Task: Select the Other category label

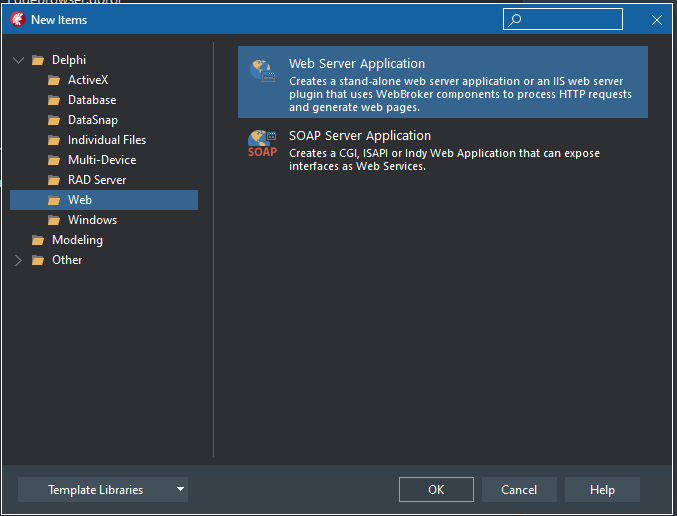Action: [67, 260]
